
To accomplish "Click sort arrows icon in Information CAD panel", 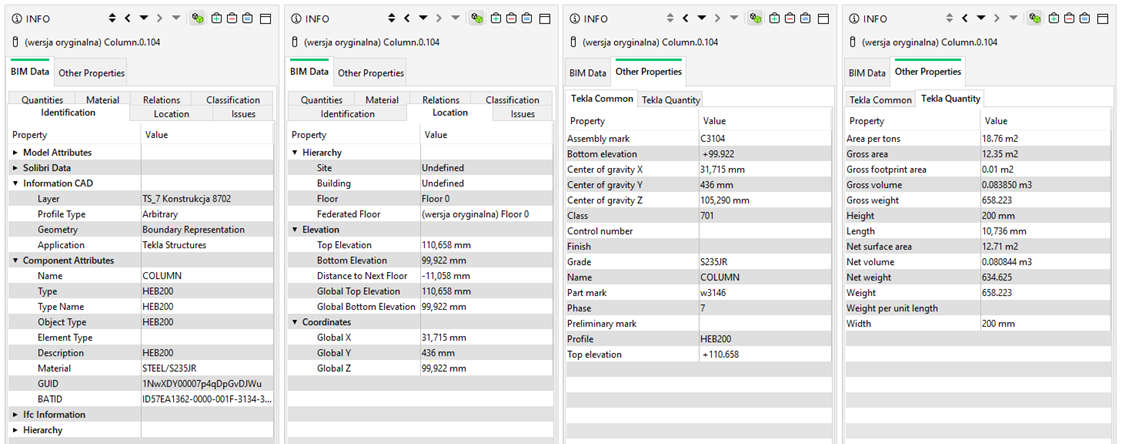I will tap(112, 19).
